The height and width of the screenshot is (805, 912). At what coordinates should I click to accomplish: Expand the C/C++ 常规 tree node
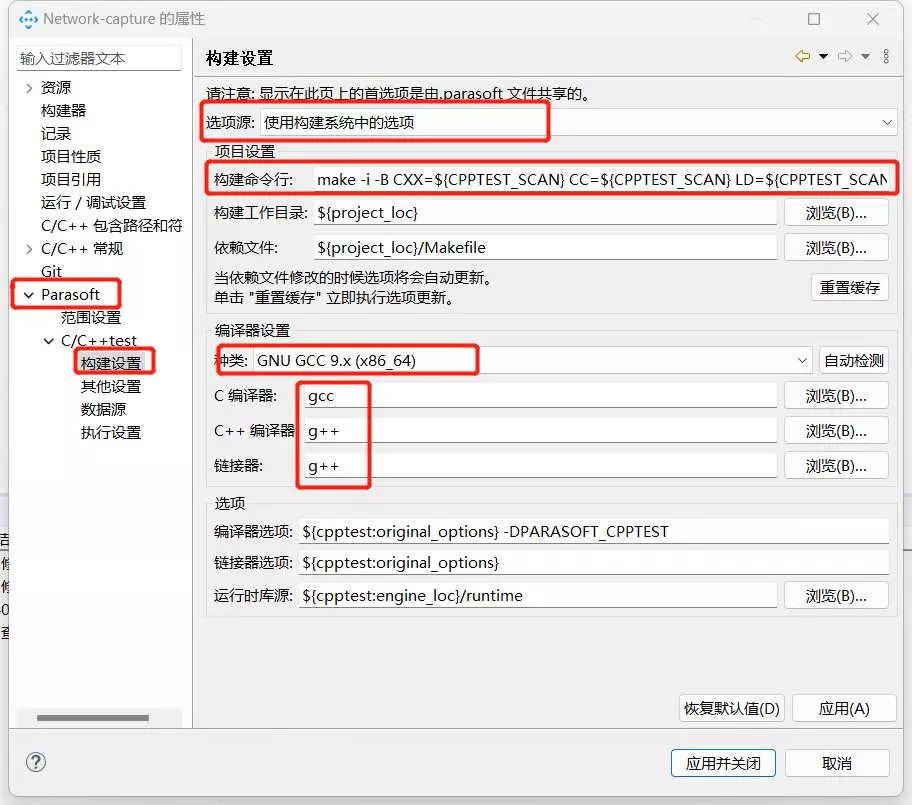coord(29,249)
